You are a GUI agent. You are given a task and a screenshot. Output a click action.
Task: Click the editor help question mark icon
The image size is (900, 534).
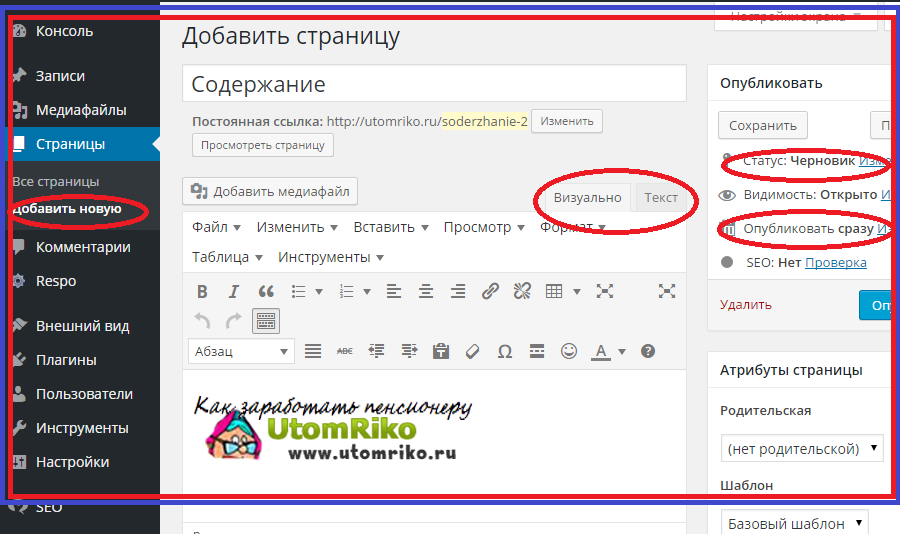coord(648,351)
